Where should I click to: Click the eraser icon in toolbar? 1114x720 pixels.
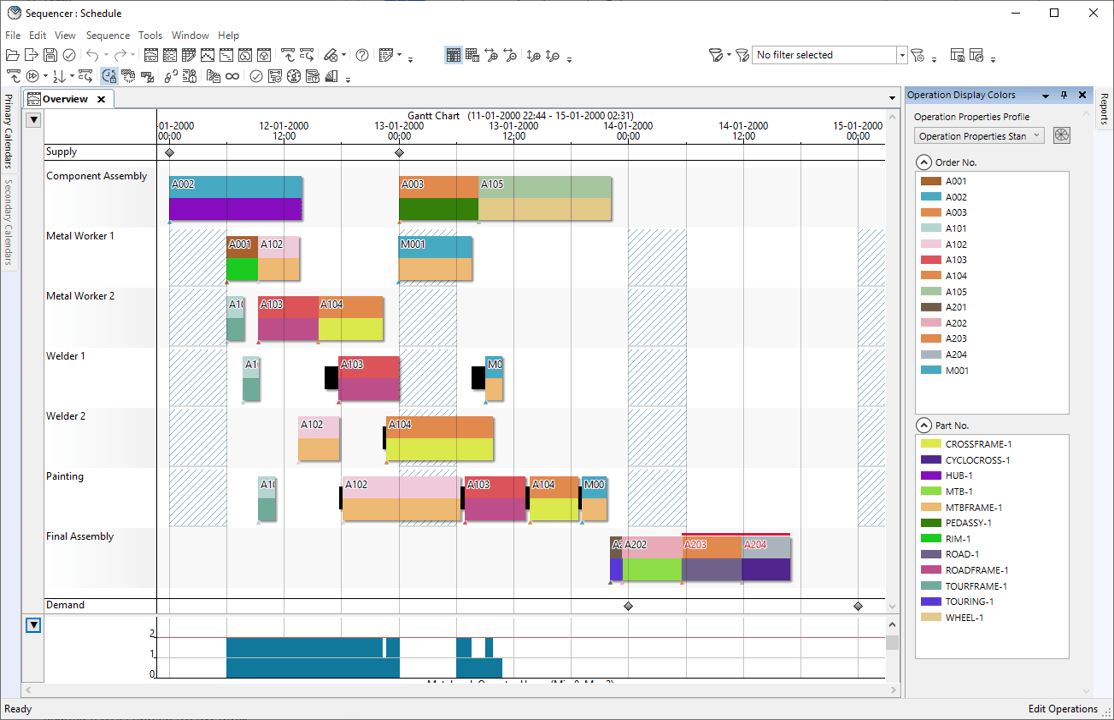tap(331, 55)
